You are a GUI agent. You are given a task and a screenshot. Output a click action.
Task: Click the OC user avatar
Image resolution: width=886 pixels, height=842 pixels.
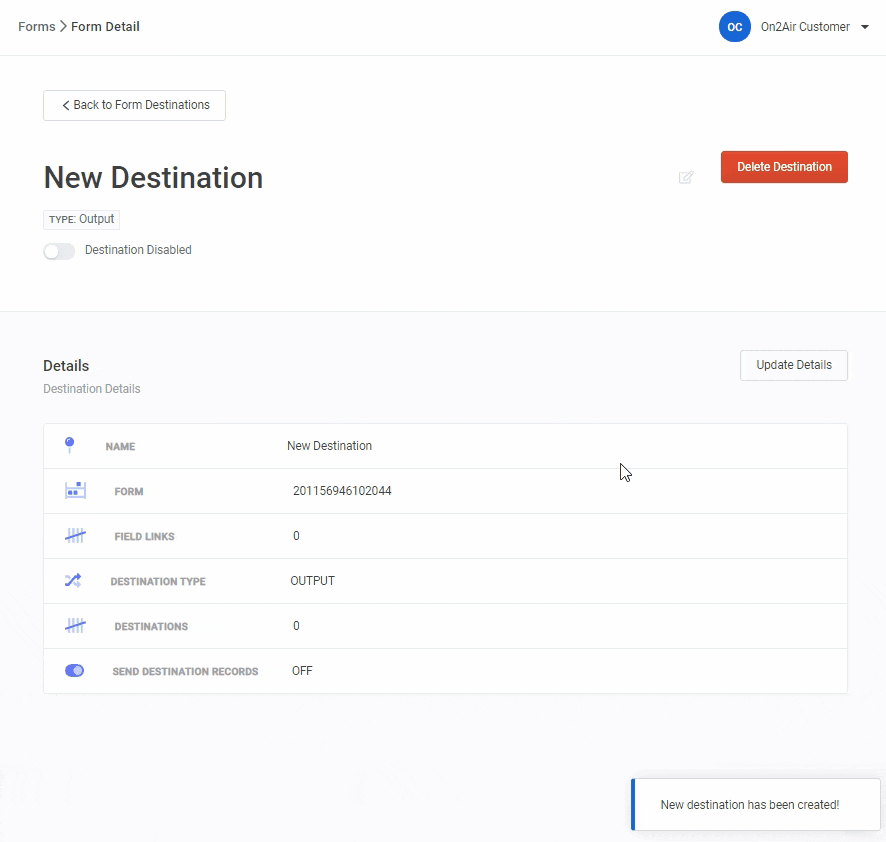[x=734, y=27]
